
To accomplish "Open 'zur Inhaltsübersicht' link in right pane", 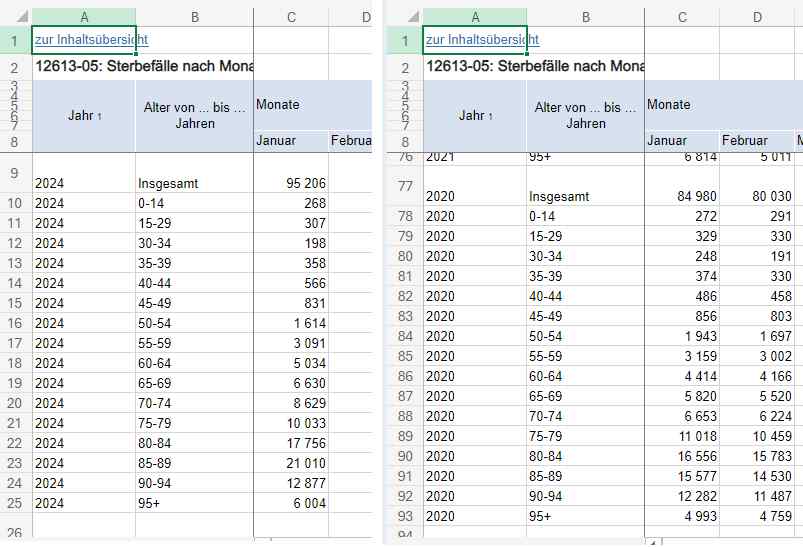I will tap(482, 40).
